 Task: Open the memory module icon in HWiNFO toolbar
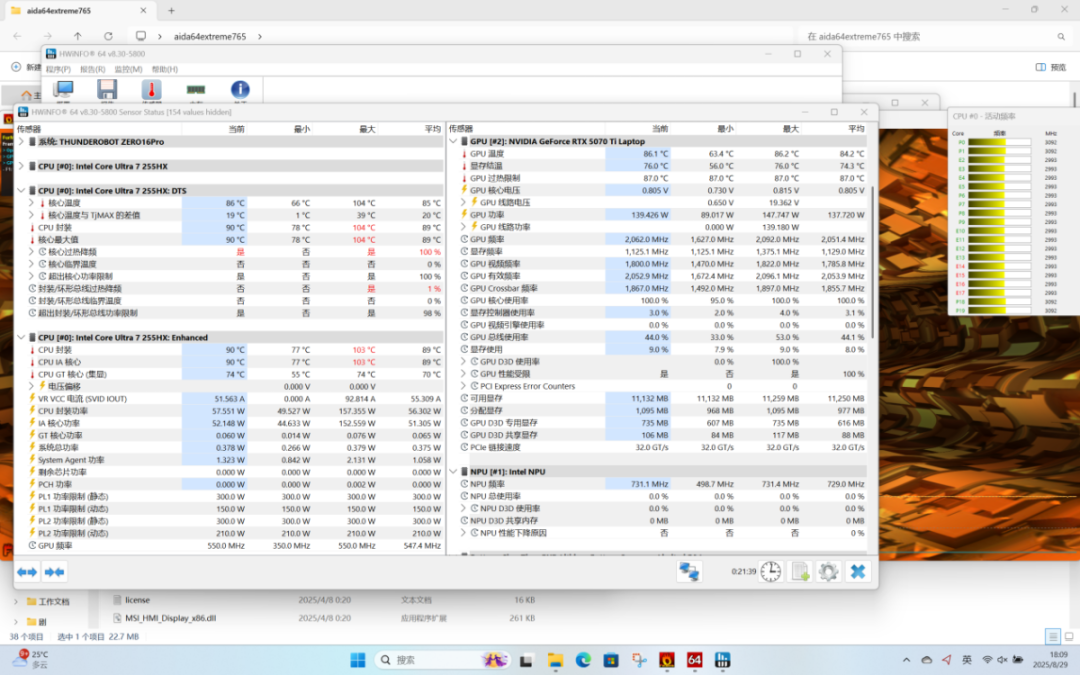pyautogui.click(x=196, y=90)
